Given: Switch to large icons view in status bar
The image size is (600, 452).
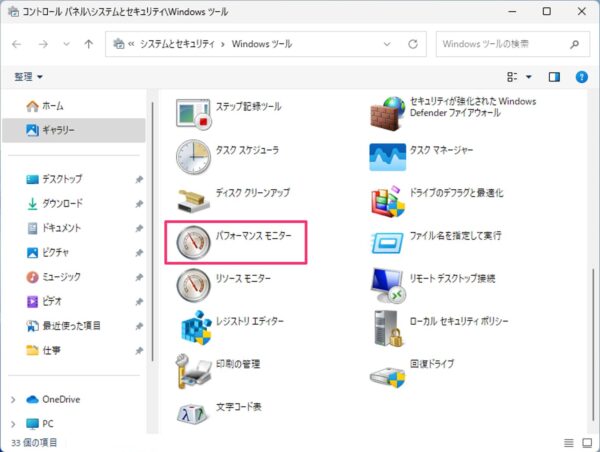Looking at the screenshot, I should [587, 443].
